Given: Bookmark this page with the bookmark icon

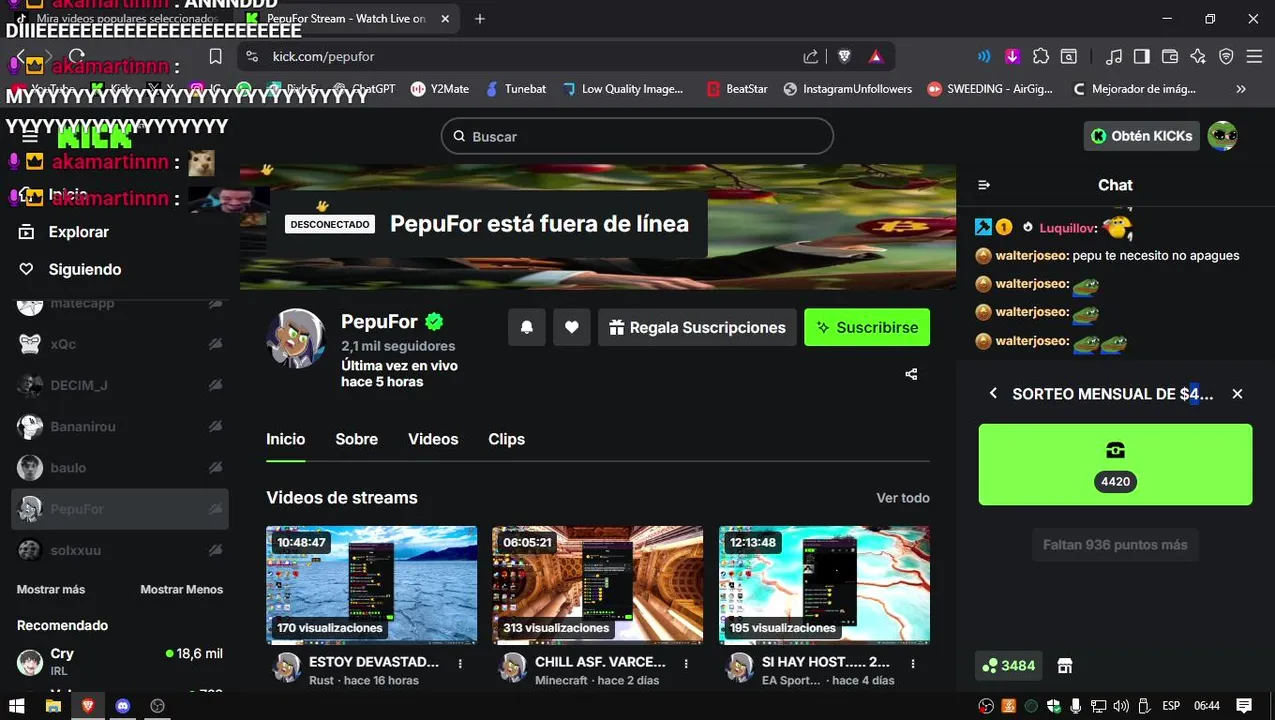Looking at the screenshot, I should click(215, 57).
